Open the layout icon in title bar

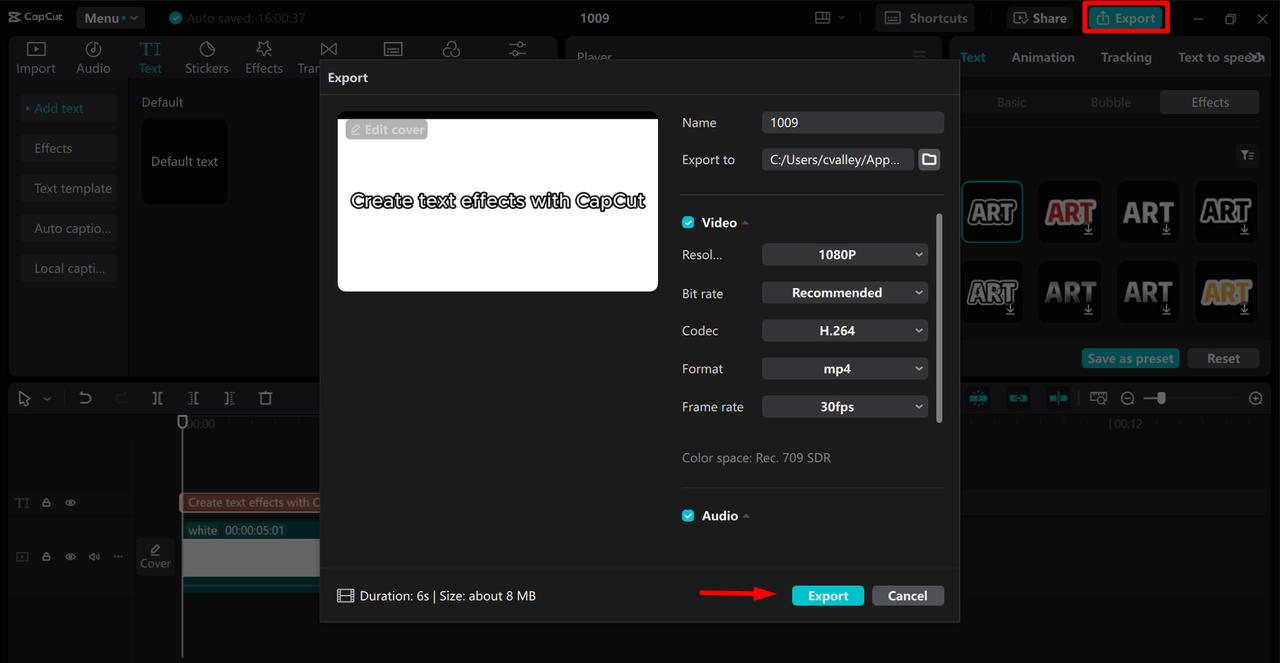[x=823, y=18]
